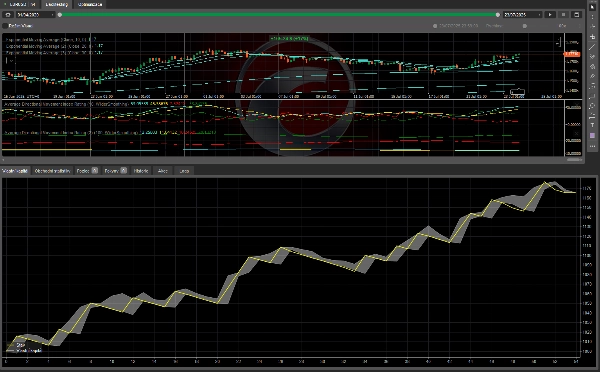Select the text tool in drawing toolbar
The image size is (600, 372).
point(592,126)
